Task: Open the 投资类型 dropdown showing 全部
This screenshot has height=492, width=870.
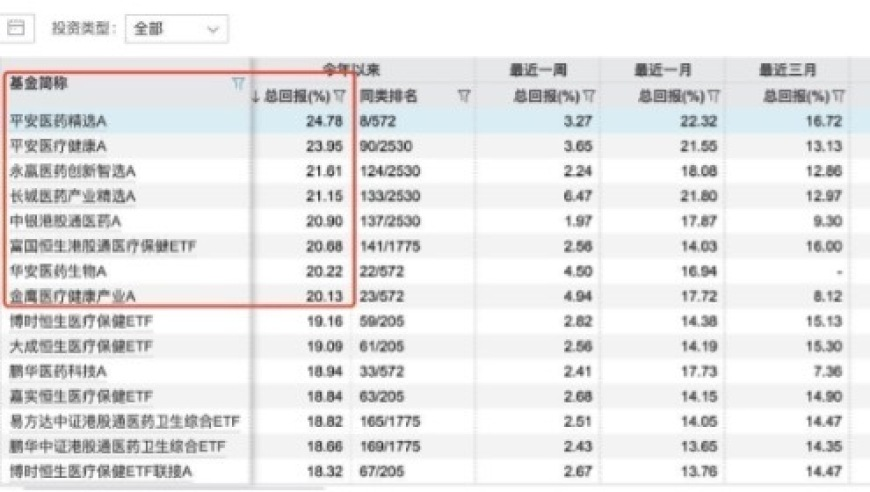Action: pyautogui.click(x=176, y=29)
